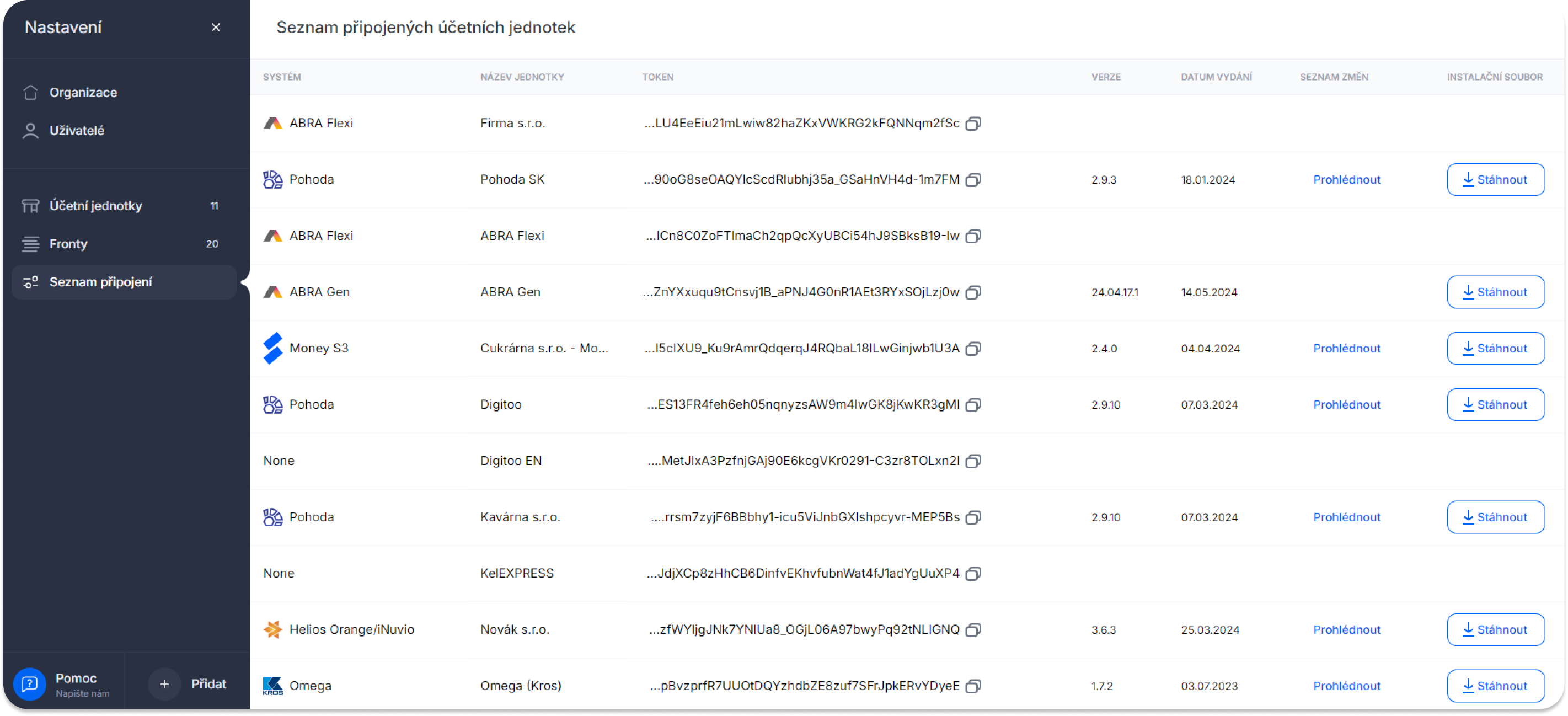This screenshot has width=1568, height=716.
Task: Download installer for Digitoo Pohoda unit
Action: tap(1495, 405)
